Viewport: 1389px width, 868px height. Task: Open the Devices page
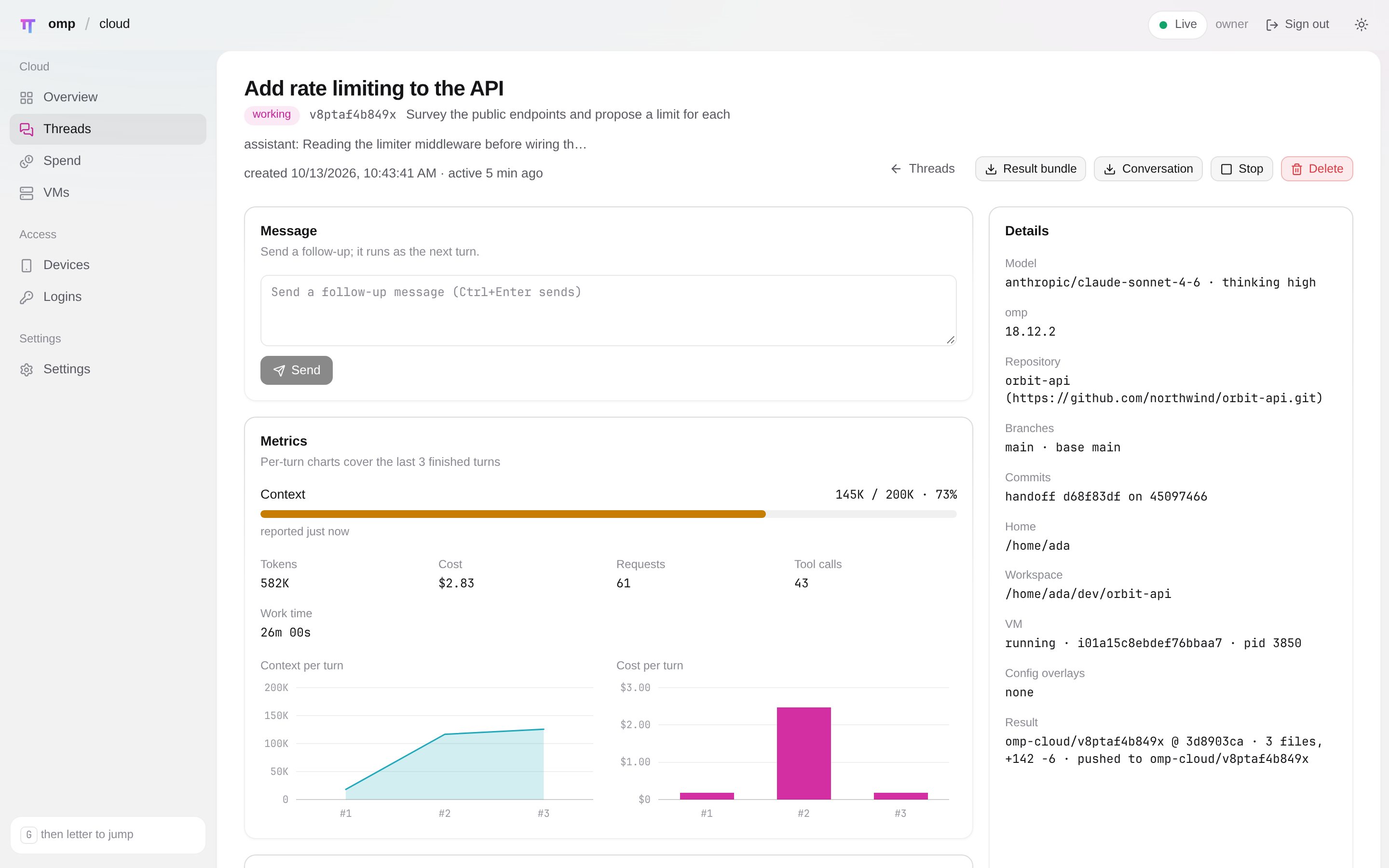click(x=108, y=265)
